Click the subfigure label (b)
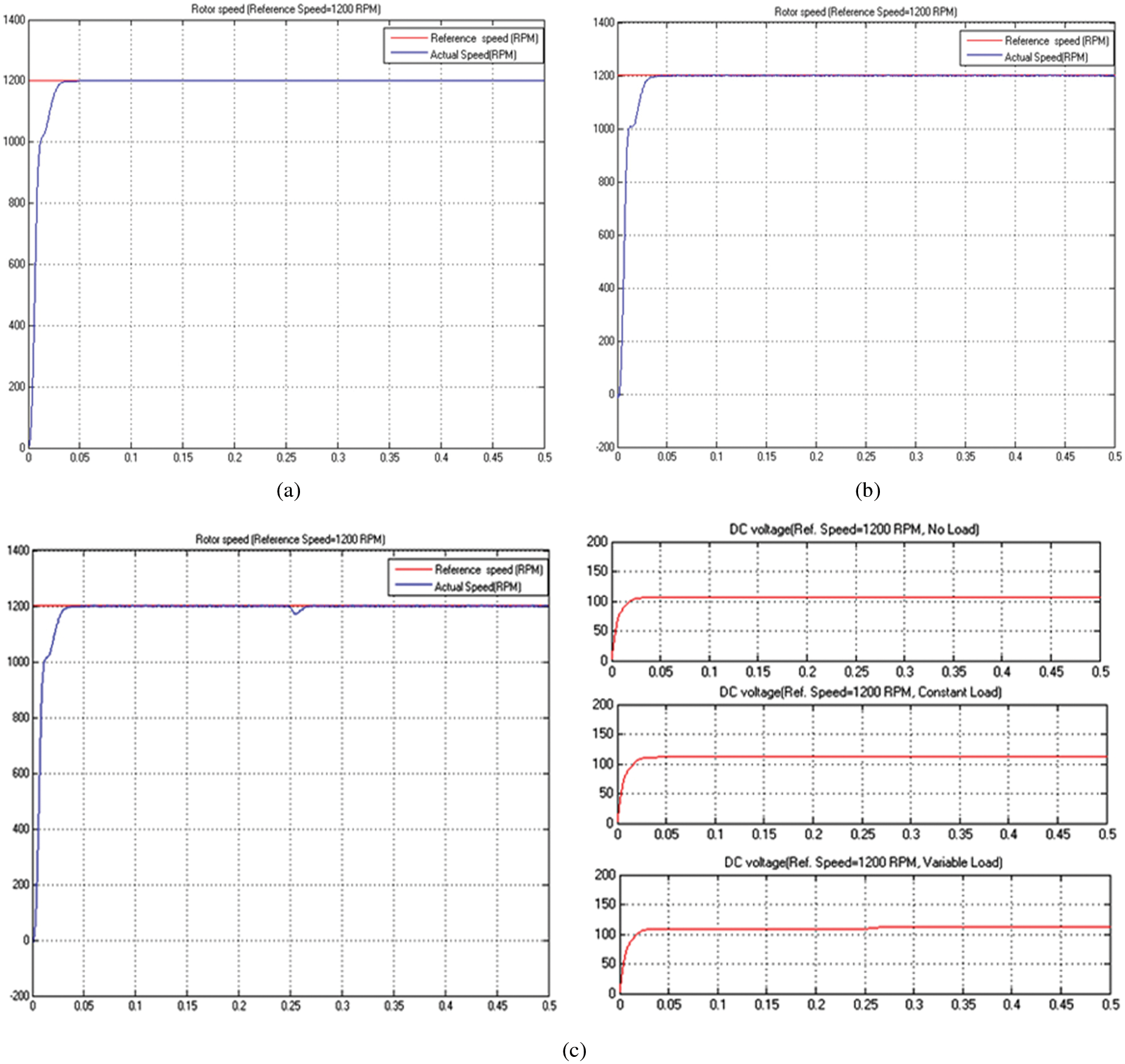Image resolution: width=1125 pixels, height=1064 pixels. [x=867, y=490]
